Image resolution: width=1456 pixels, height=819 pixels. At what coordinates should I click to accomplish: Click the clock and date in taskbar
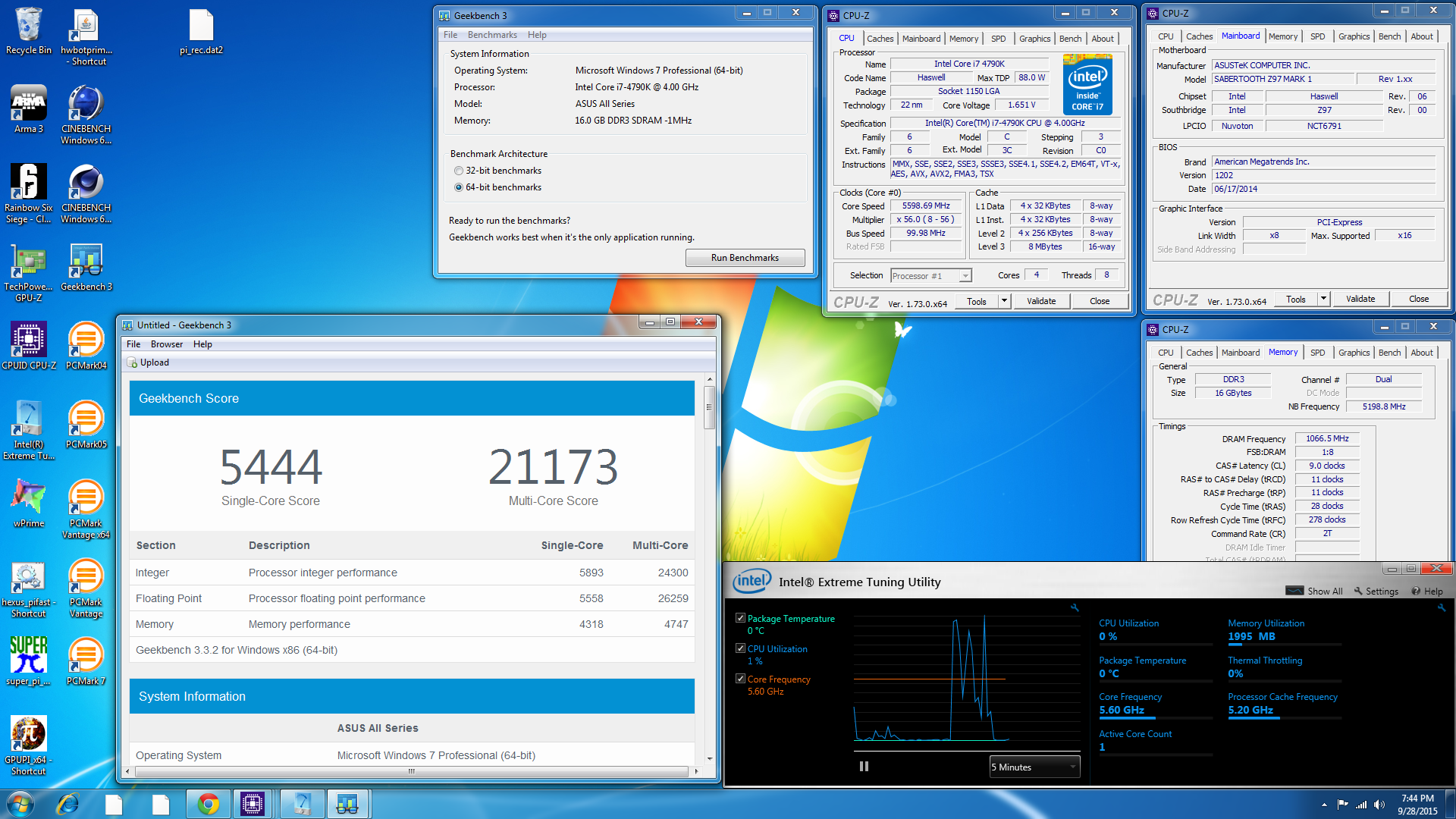1417,805
